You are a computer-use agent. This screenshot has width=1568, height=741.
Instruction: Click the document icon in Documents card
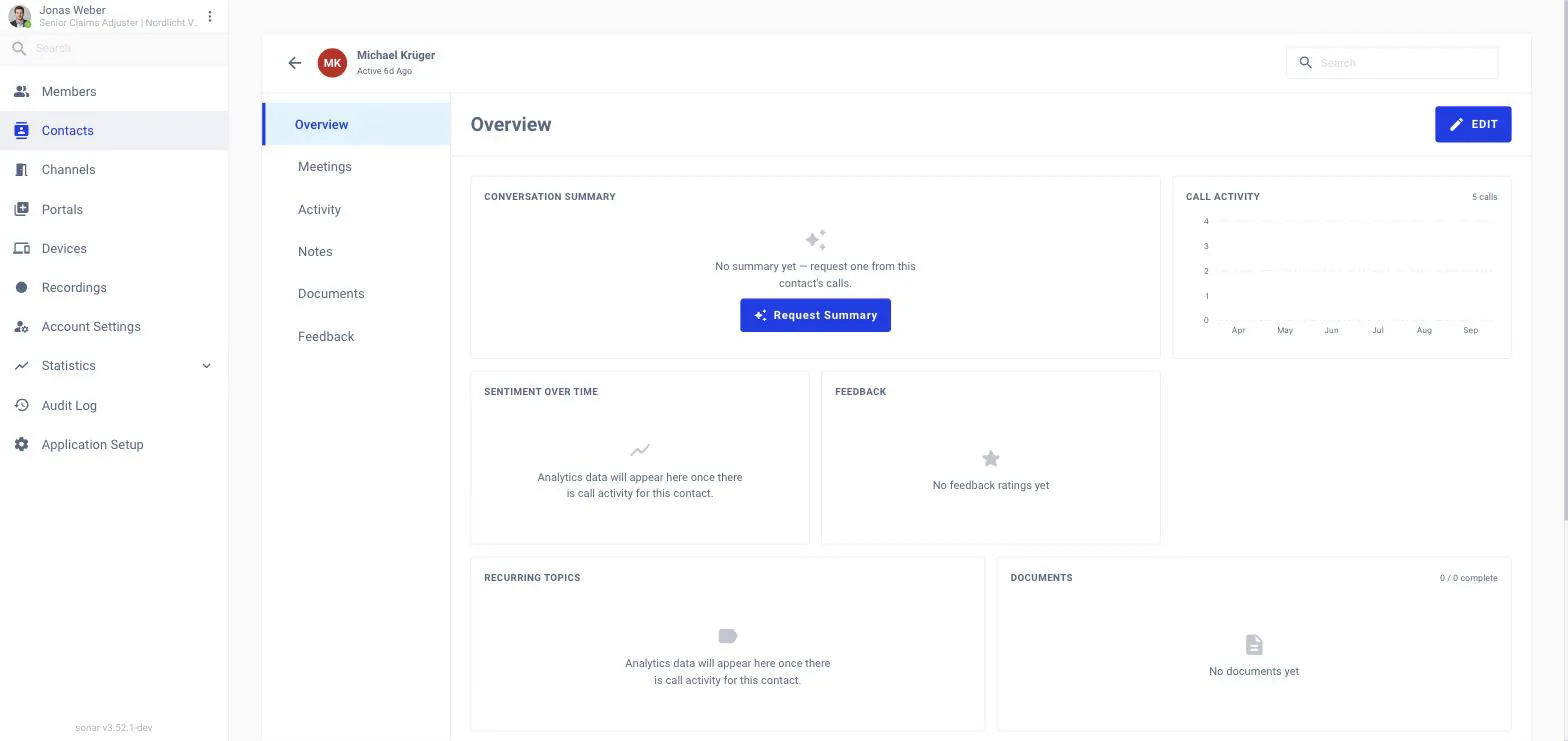tap(1254, 645)
